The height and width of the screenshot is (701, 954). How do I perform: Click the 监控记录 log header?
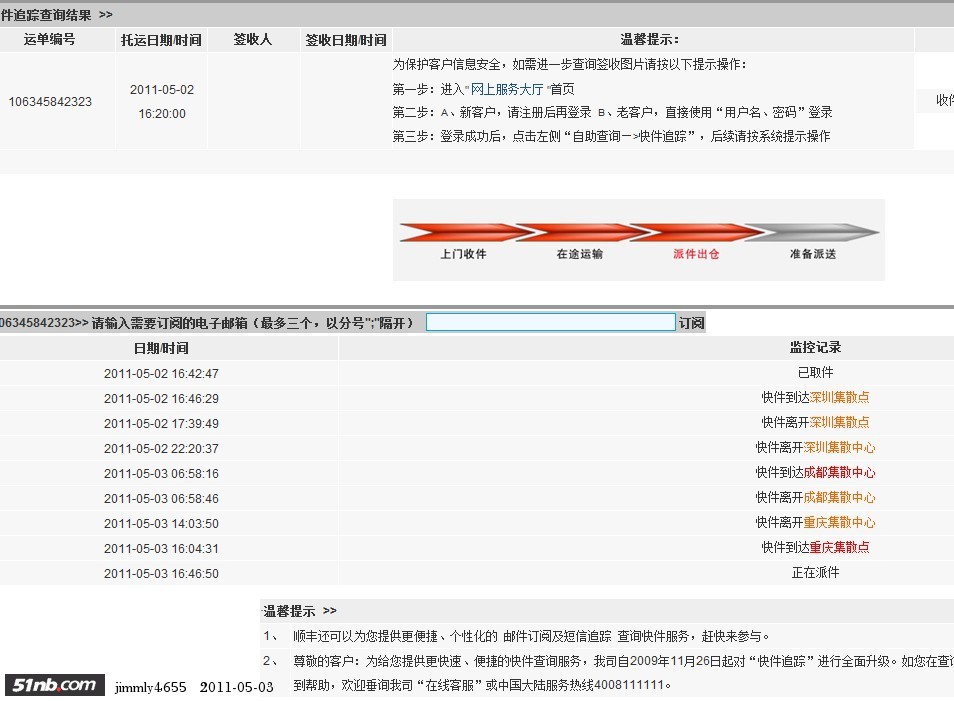[x=815, y=347]
